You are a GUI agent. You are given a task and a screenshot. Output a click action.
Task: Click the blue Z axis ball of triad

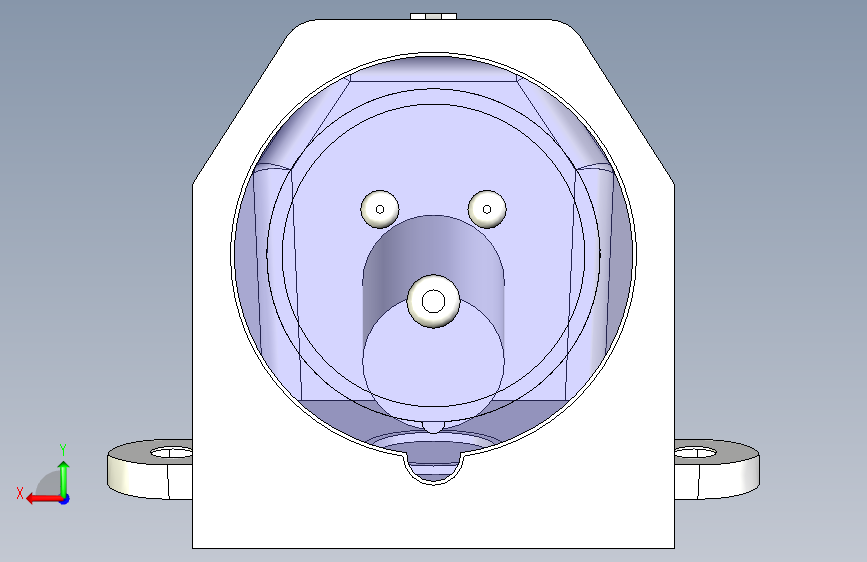[x=65, y=499]
